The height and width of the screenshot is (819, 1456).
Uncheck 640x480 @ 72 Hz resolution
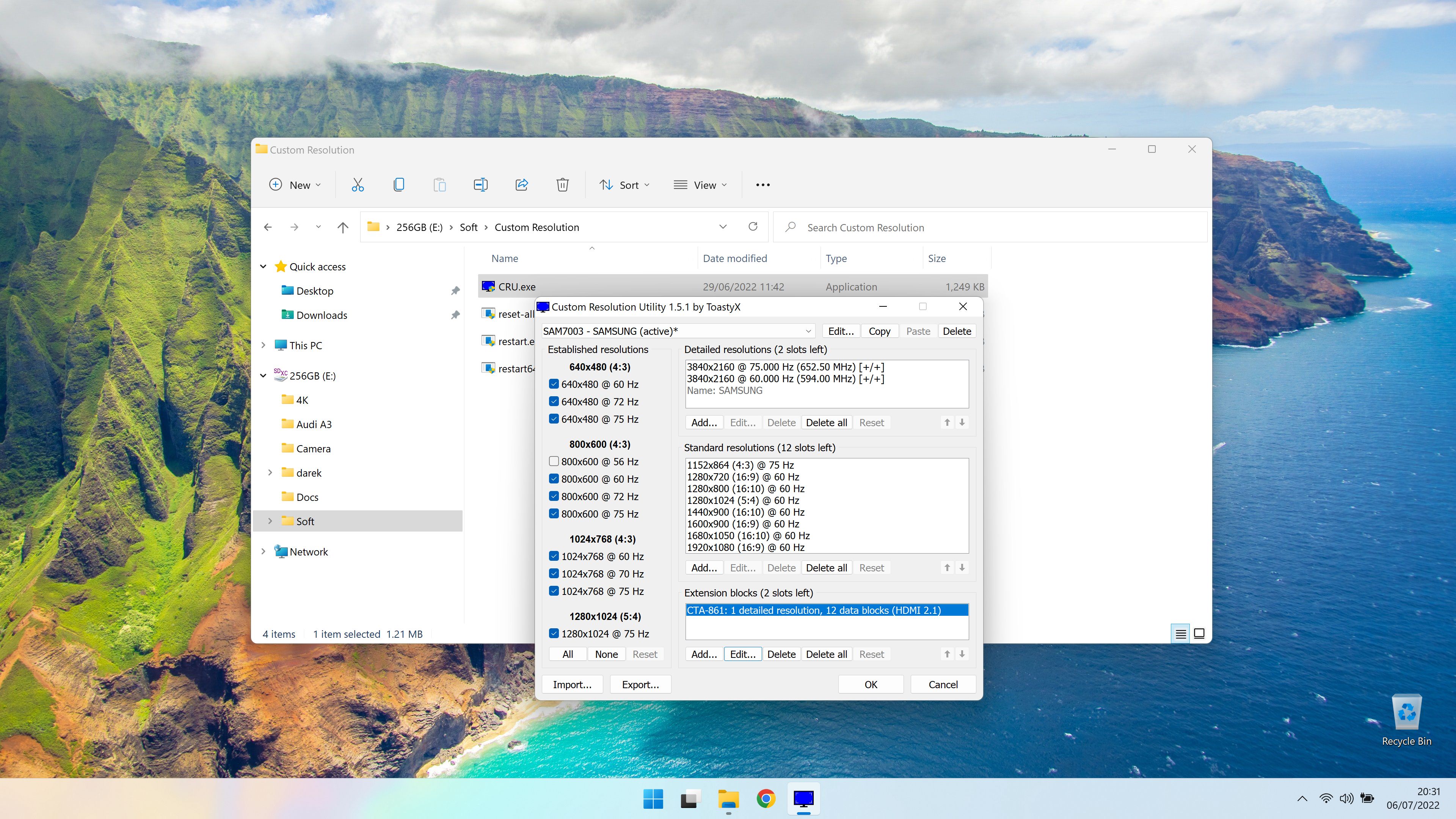554,401
